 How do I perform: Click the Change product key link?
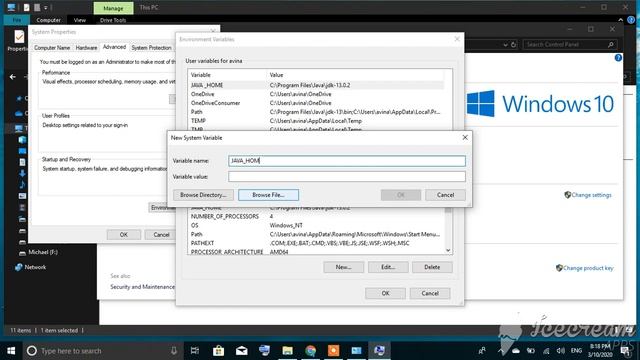[x=588, y=268]
